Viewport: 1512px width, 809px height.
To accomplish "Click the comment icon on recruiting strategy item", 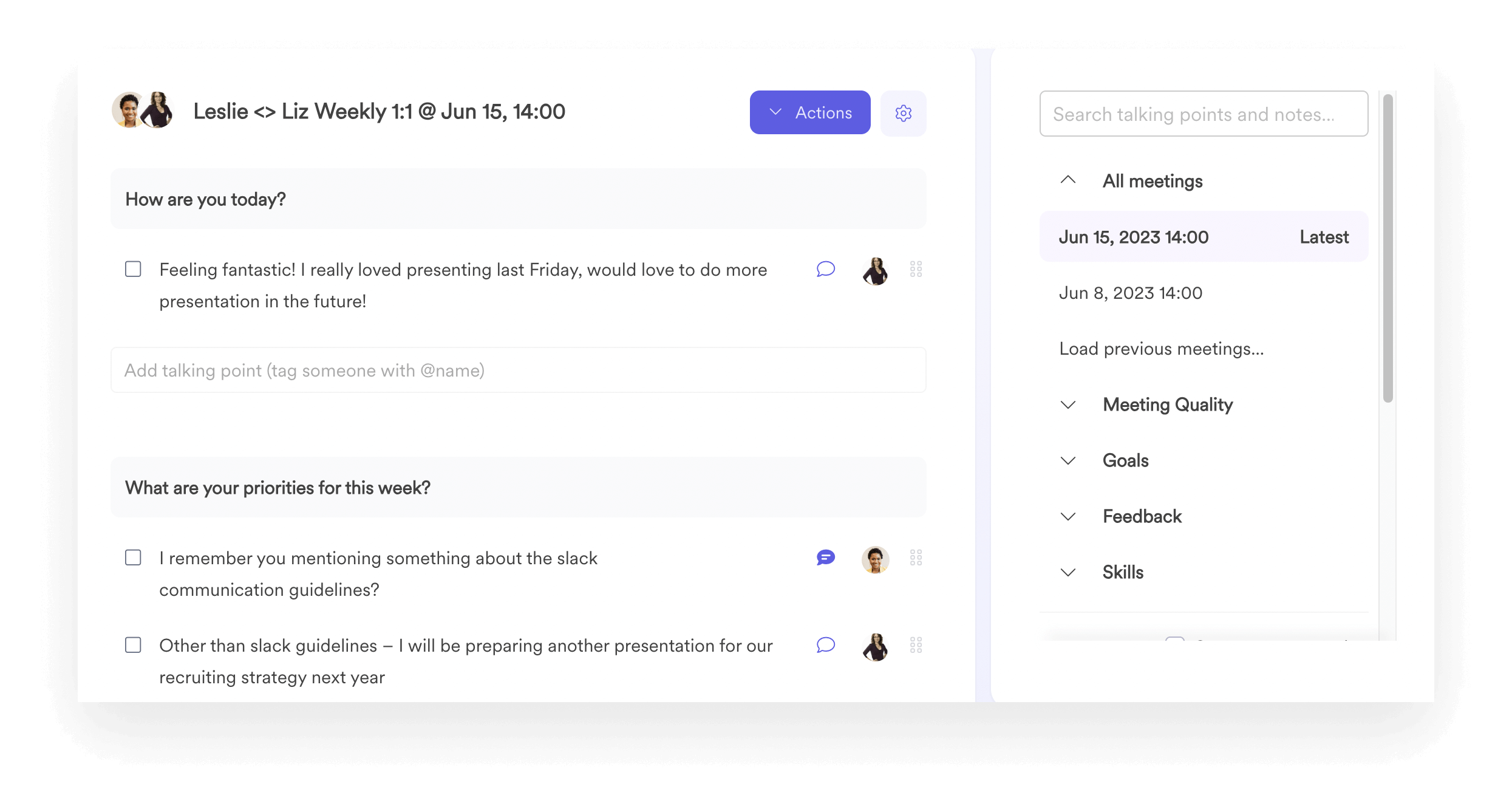I will [x=826, y=644].
